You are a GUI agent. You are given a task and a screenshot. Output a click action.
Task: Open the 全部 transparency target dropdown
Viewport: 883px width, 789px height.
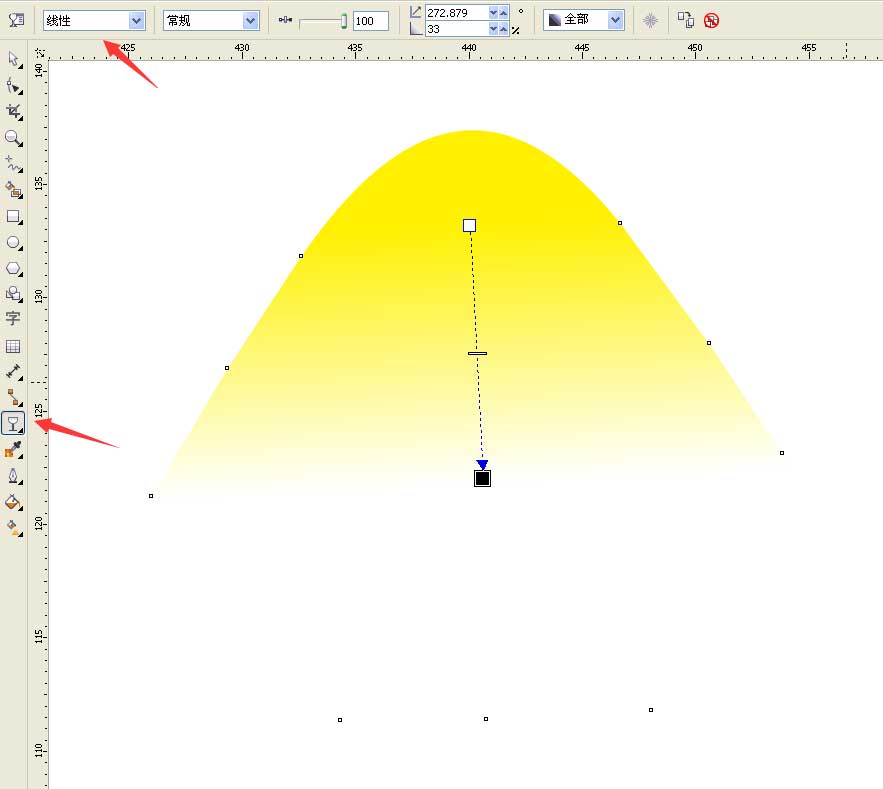[584, 20]
